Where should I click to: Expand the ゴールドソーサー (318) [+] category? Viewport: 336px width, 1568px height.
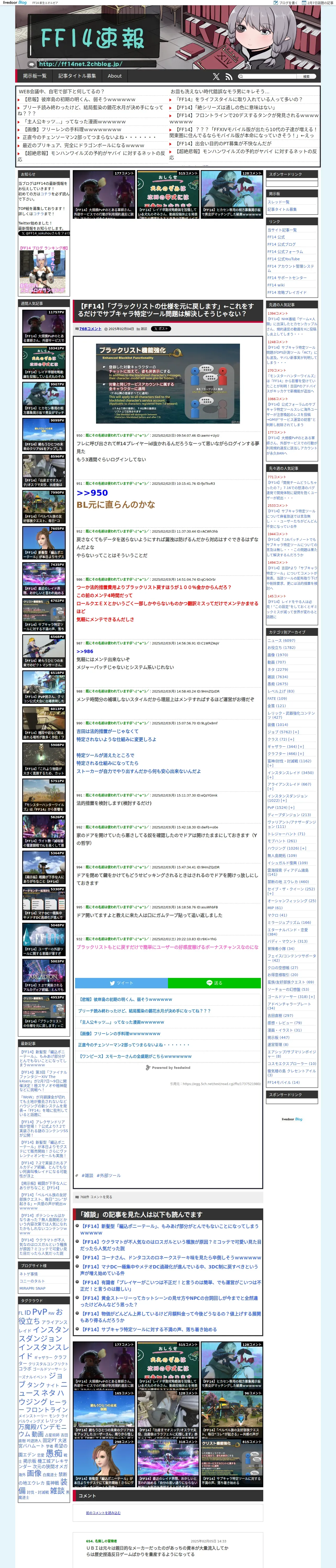291,997
